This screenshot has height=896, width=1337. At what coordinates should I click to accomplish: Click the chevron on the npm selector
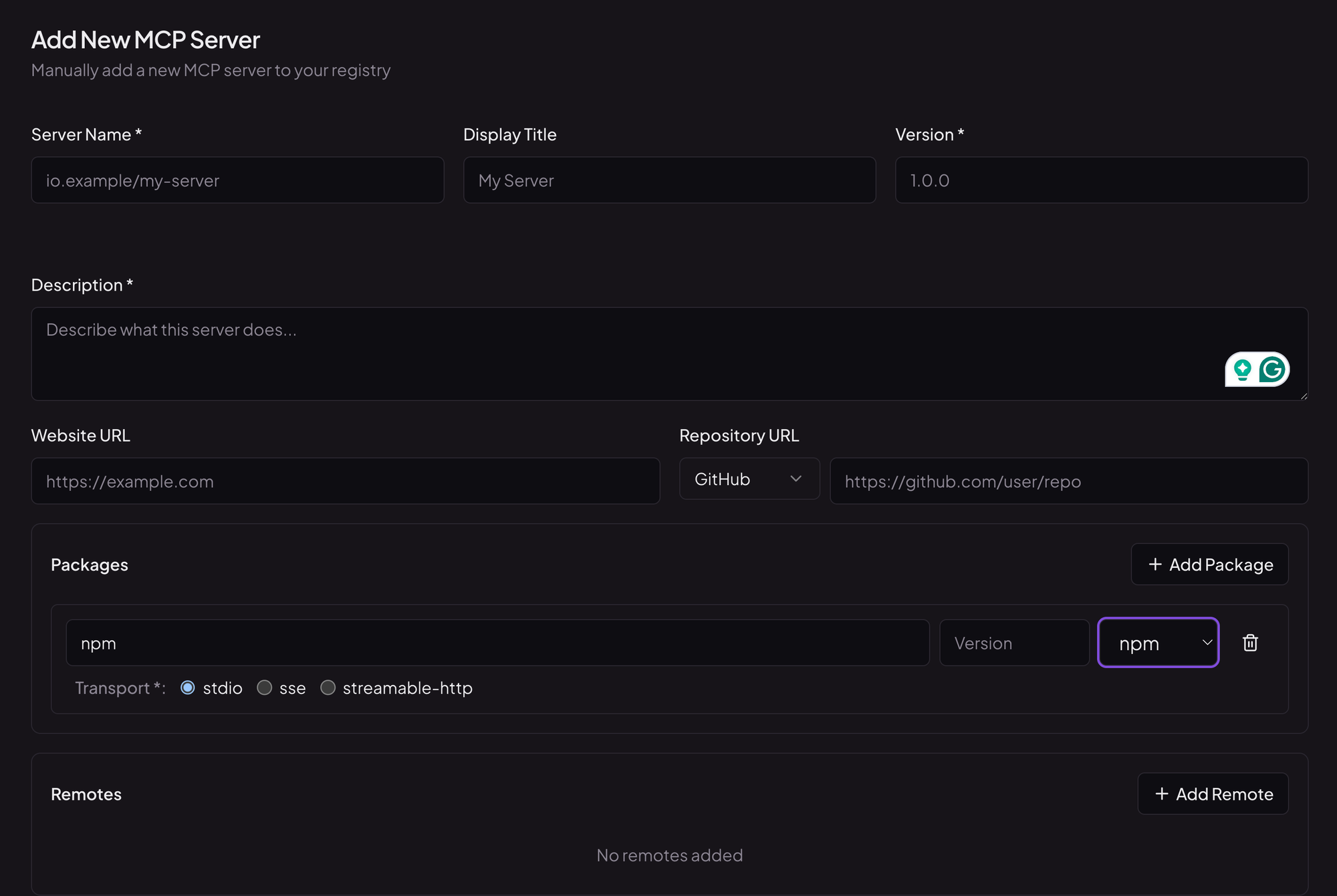pos(1207,643)
